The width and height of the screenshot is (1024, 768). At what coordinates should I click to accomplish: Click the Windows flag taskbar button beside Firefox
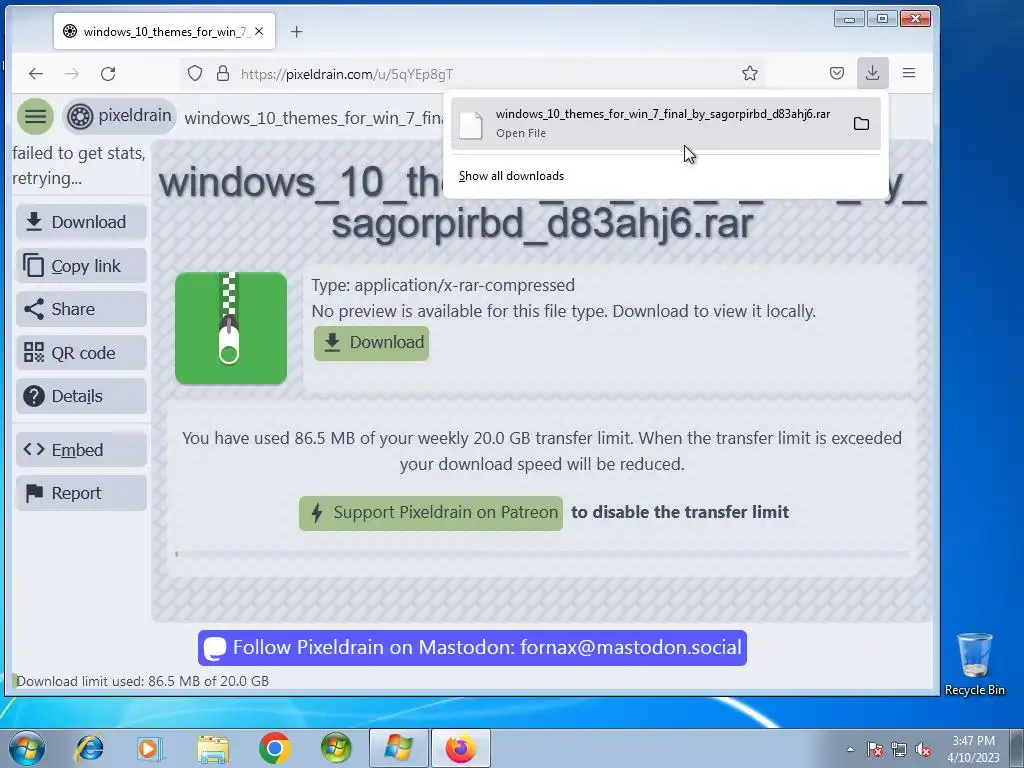point(399,748)
